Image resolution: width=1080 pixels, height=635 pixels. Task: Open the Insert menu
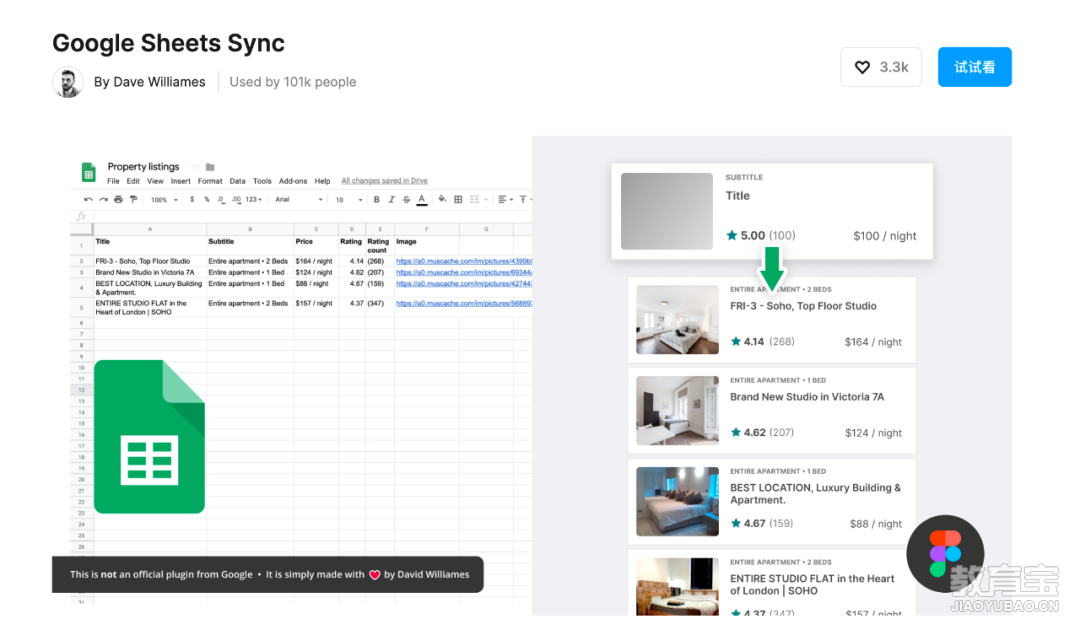coord(180,181)
